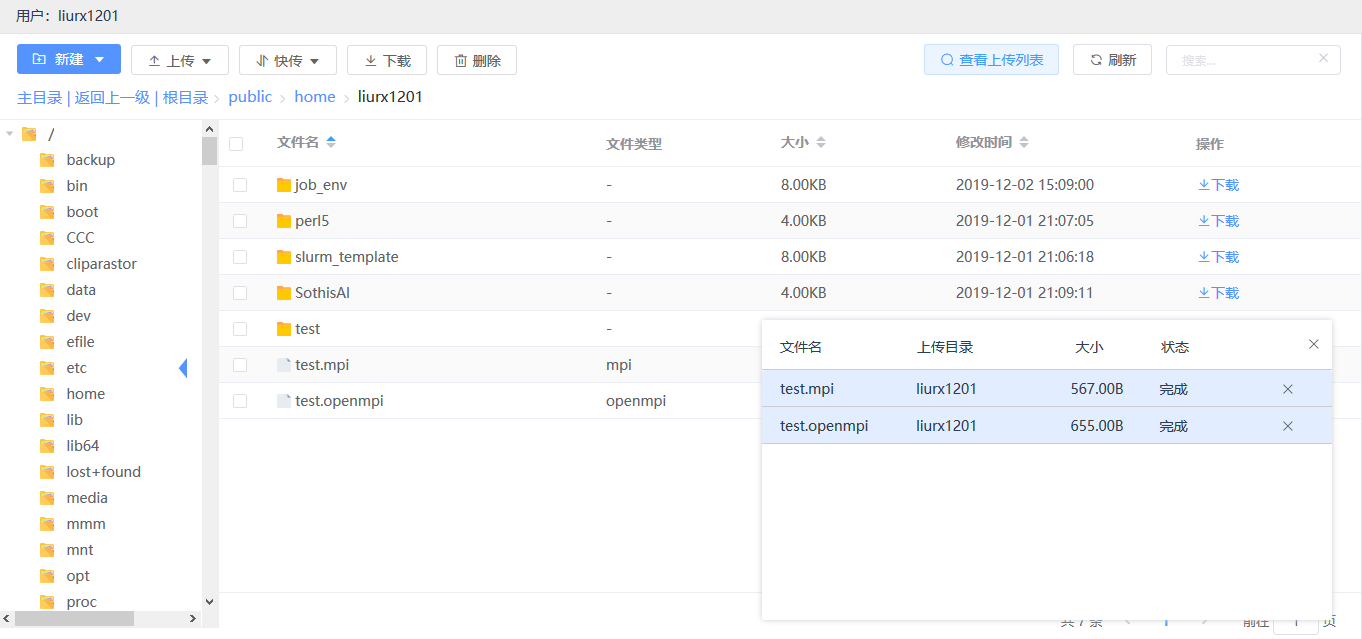Toggle the select-all header checkbox
Screen dimensions: 1362x639
[x=236, y=144]
